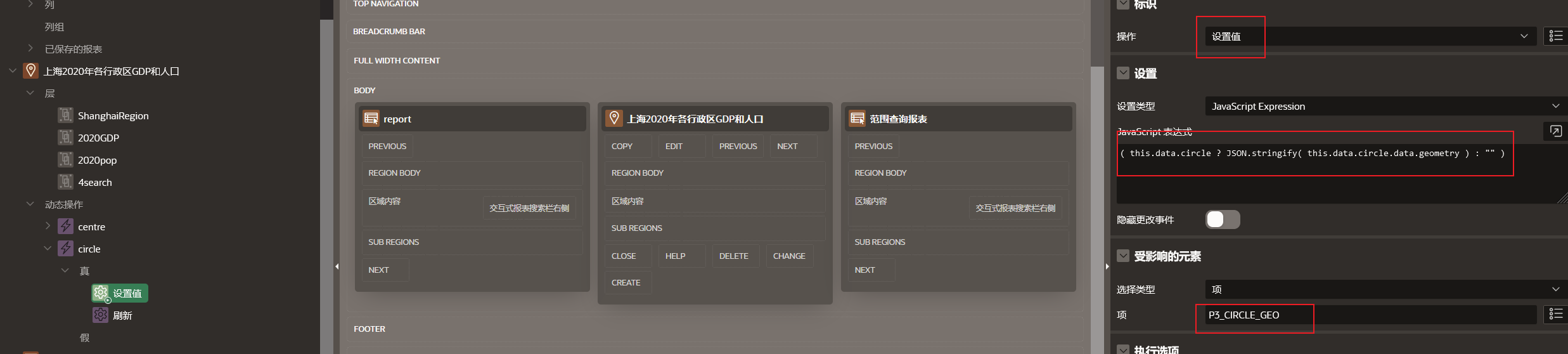Click PREVIOUS slot in 范围查询报表 region
This screenshot has width=1568, height=354.
point(873,146)
